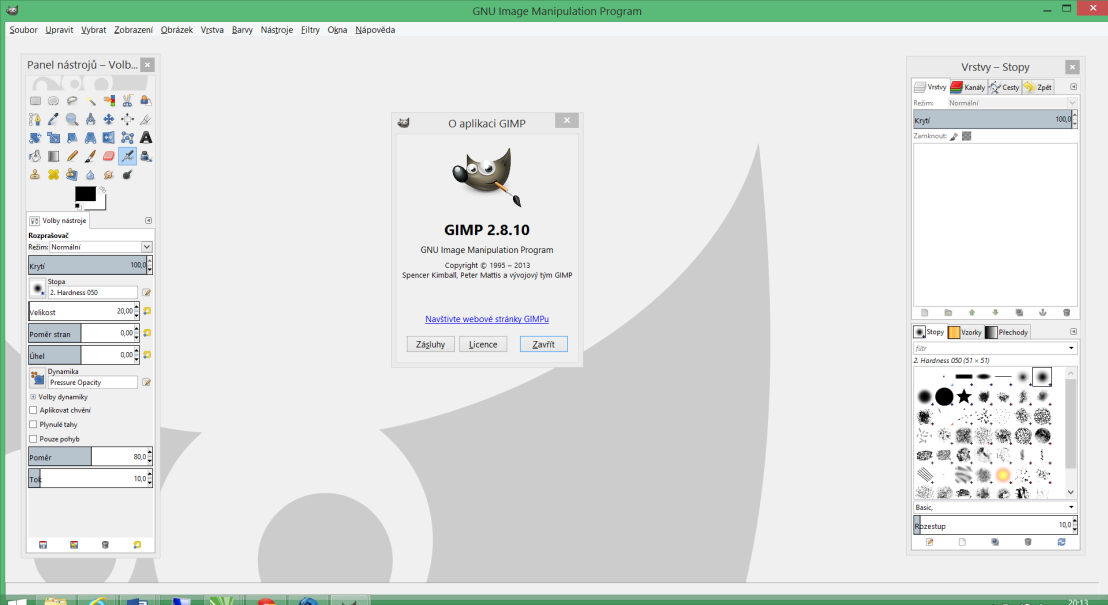Click edit dynamics icon next to Pressure Opacity
Screen dimensions: 1108x605
(146, 382)
